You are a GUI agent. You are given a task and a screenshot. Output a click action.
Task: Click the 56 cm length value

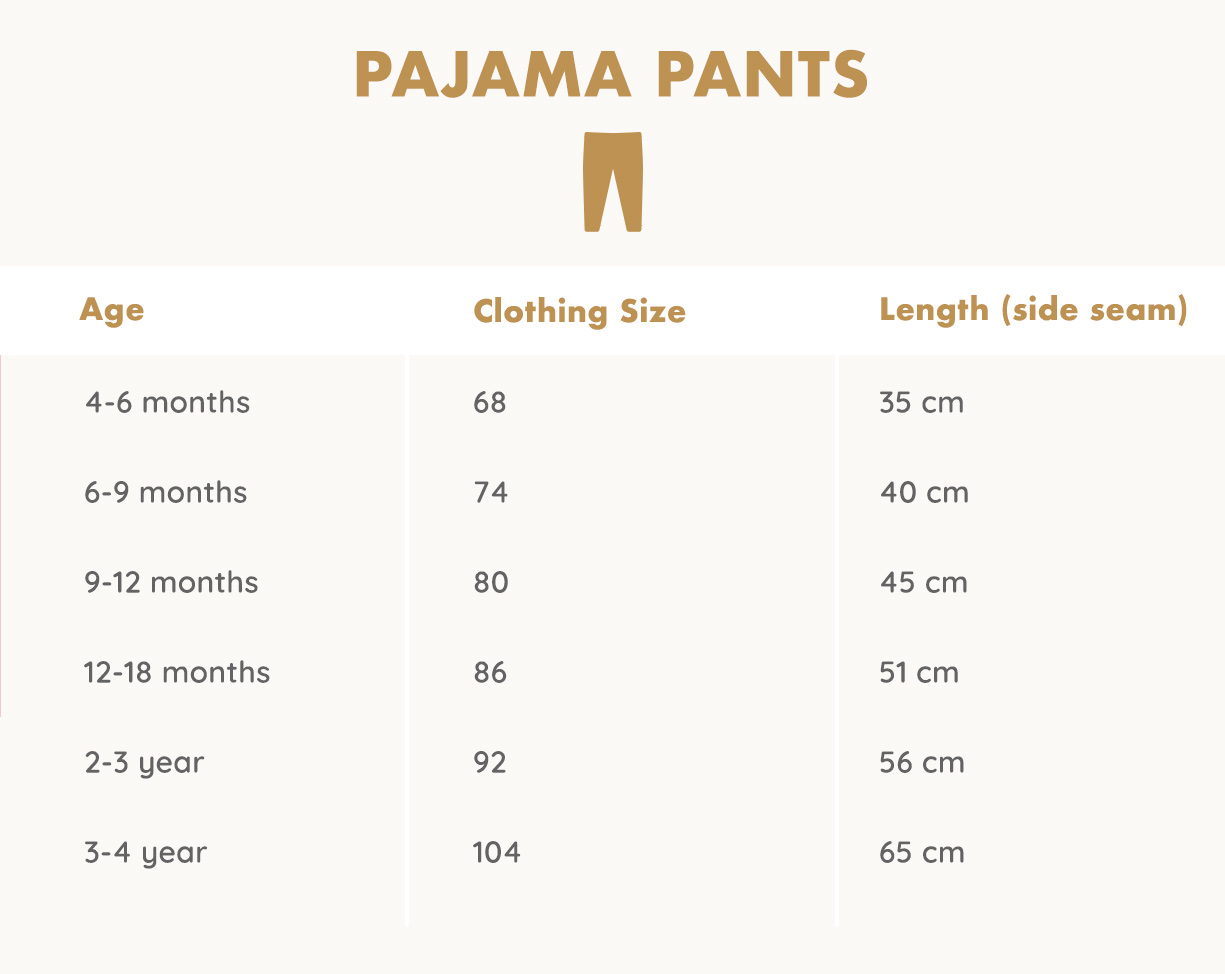pos(922,763)
